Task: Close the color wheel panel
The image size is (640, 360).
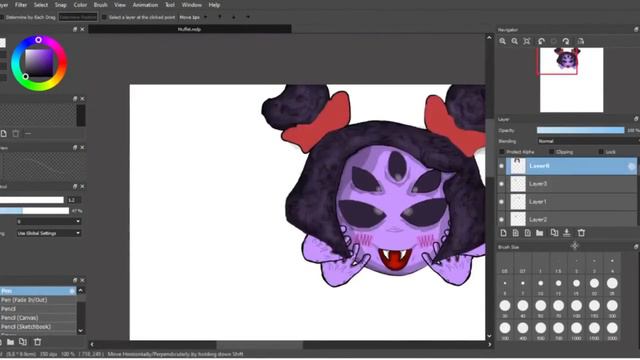Action: (82, 29)
